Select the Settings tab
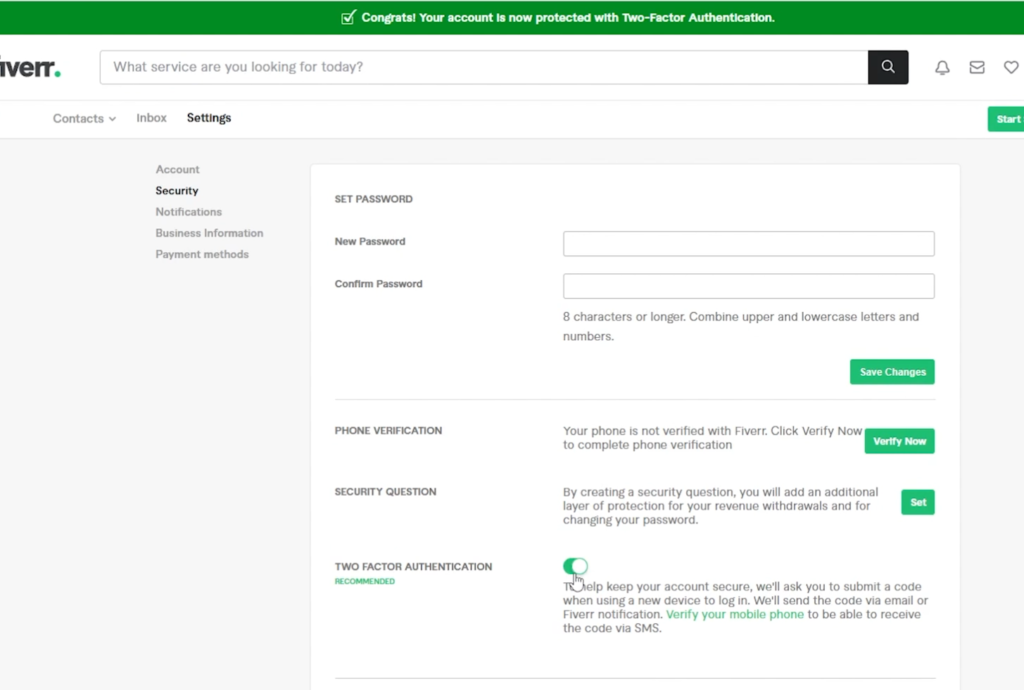The height and width of the screenshot is (690, 1024). [x=209, y=118]
